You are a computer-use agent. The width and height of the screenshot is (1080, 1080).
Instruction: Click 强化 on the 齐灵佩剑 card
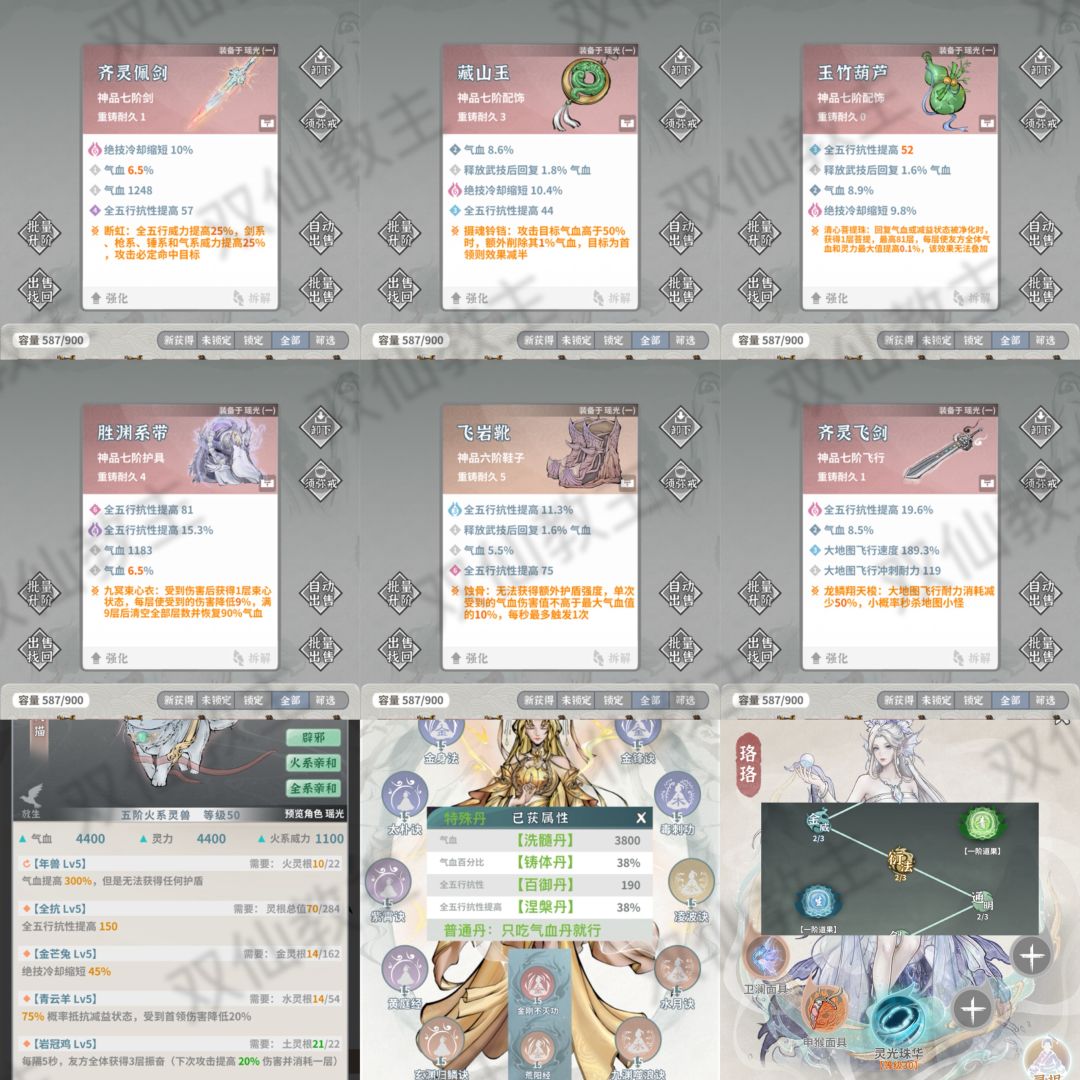coord(110,298)
